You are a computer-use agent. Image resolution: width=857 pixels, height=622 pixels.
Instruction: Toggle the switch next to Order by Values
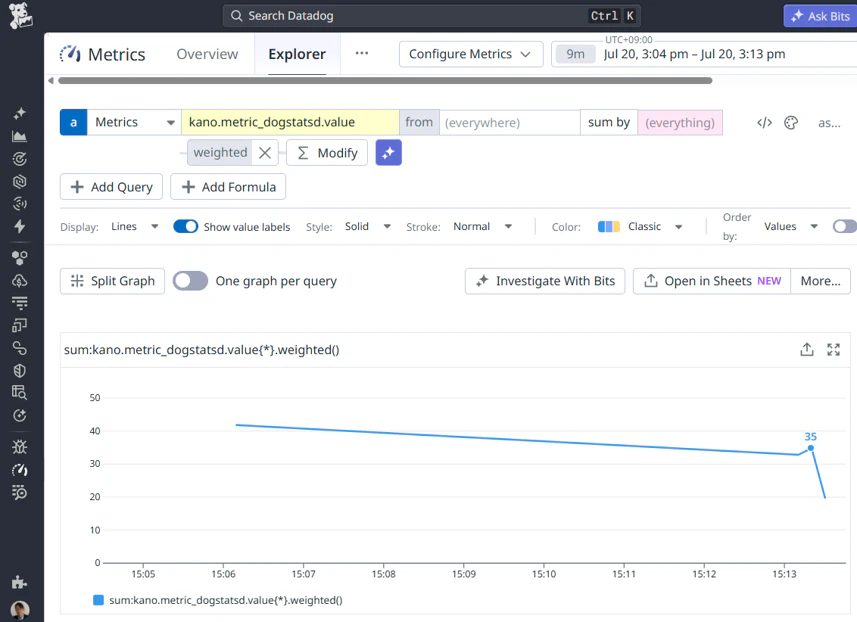844,226
